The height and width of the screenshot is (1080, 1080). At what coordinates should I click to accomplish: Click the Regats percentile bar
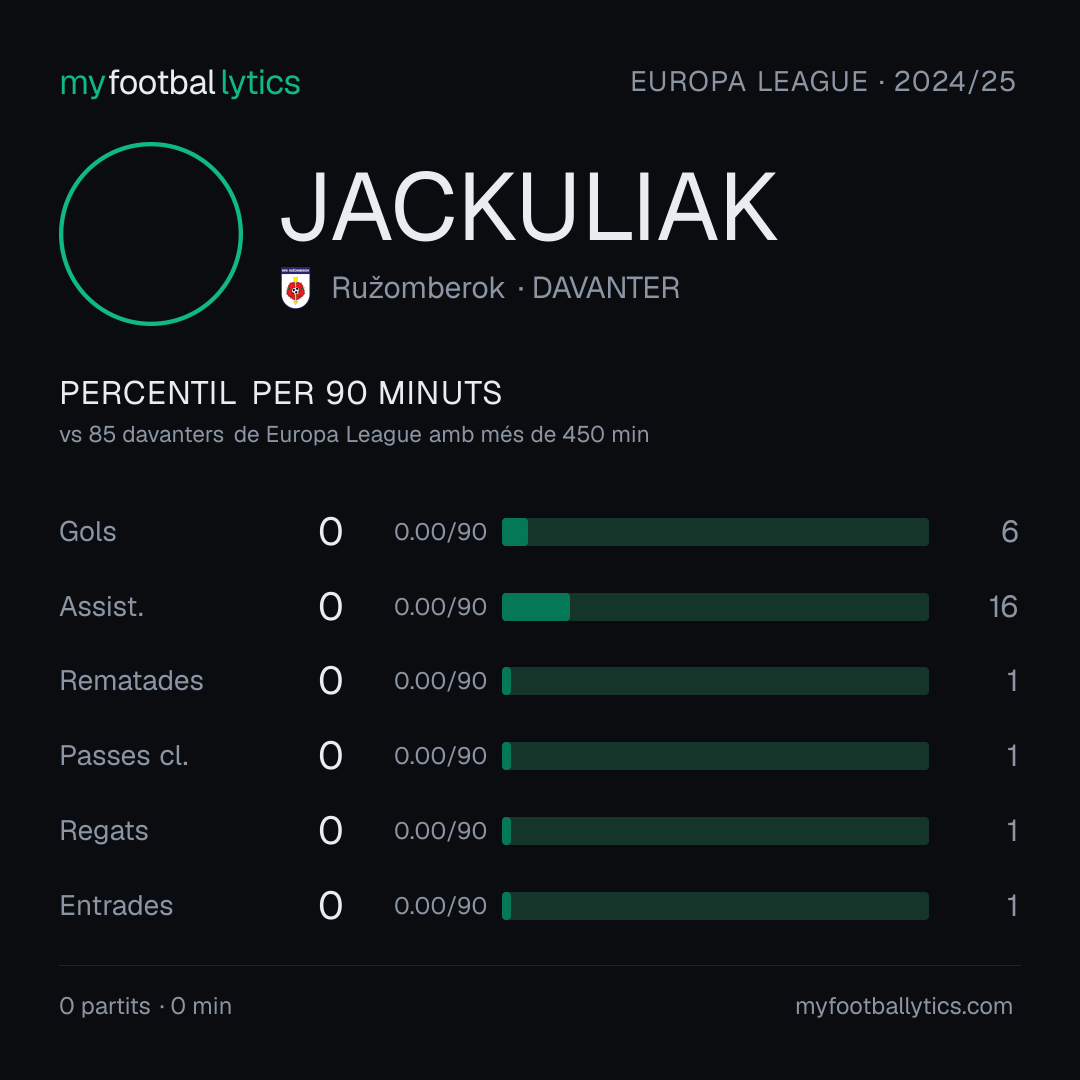[715, 831]
